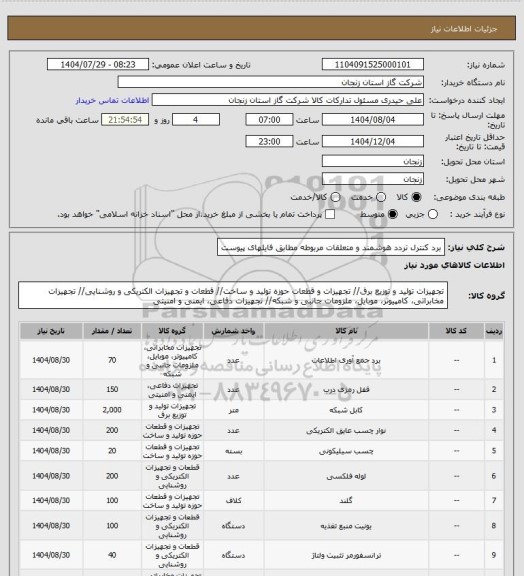Image resolution: width=524 pixels, height=576 pixels.
Task: Click the response deadline time 07:00
Action: click(x=269, y=120)
